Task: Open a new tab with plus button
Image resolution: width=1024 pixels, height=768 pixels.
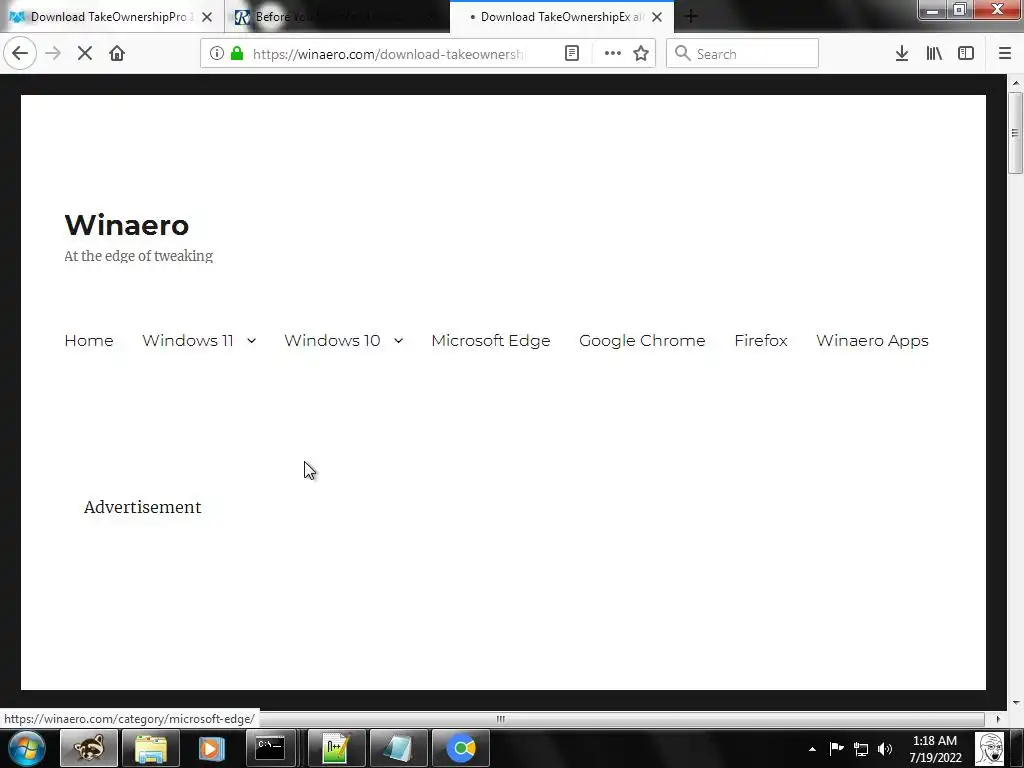Action: tap(692, 17)
